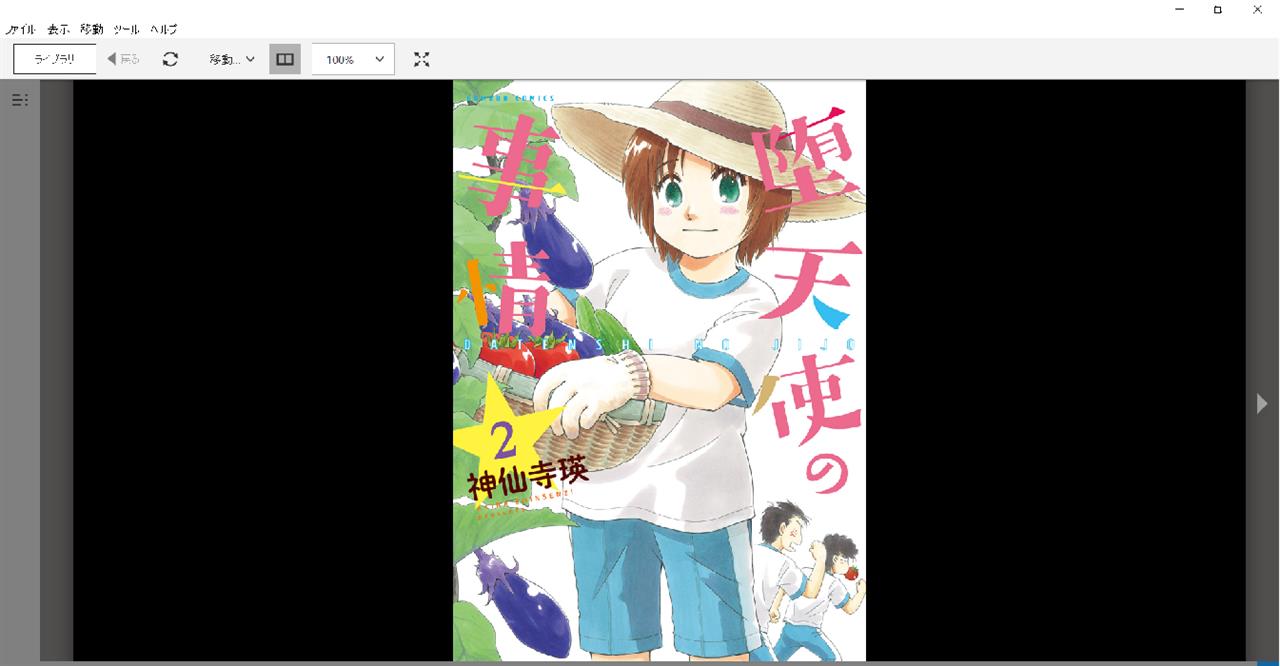Screen dimensions: 1280x666
Task: Show the table of contents sidebar
Action: tap(20, 100)
